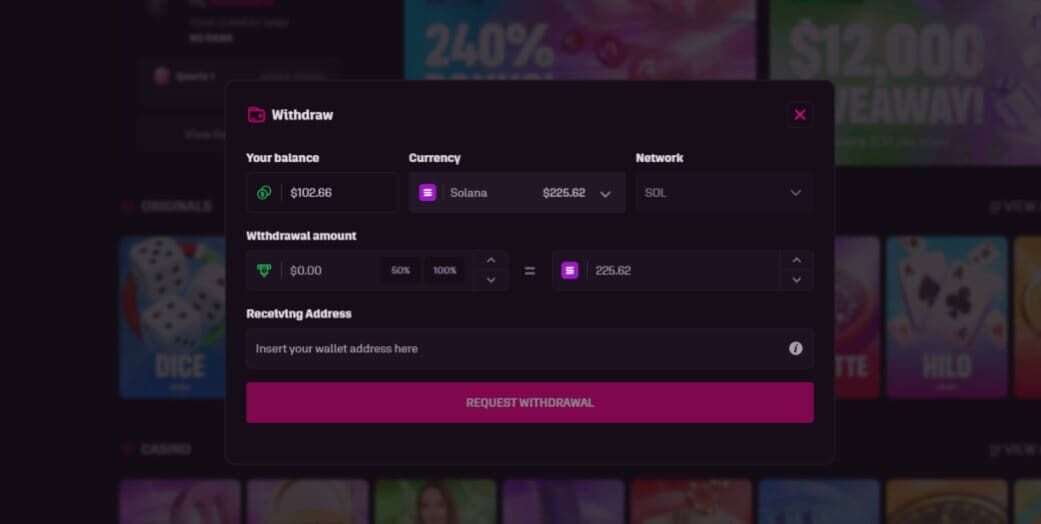Click the green coin icon in Your balance
This screenshot has height=524, width=1041.
264,193
